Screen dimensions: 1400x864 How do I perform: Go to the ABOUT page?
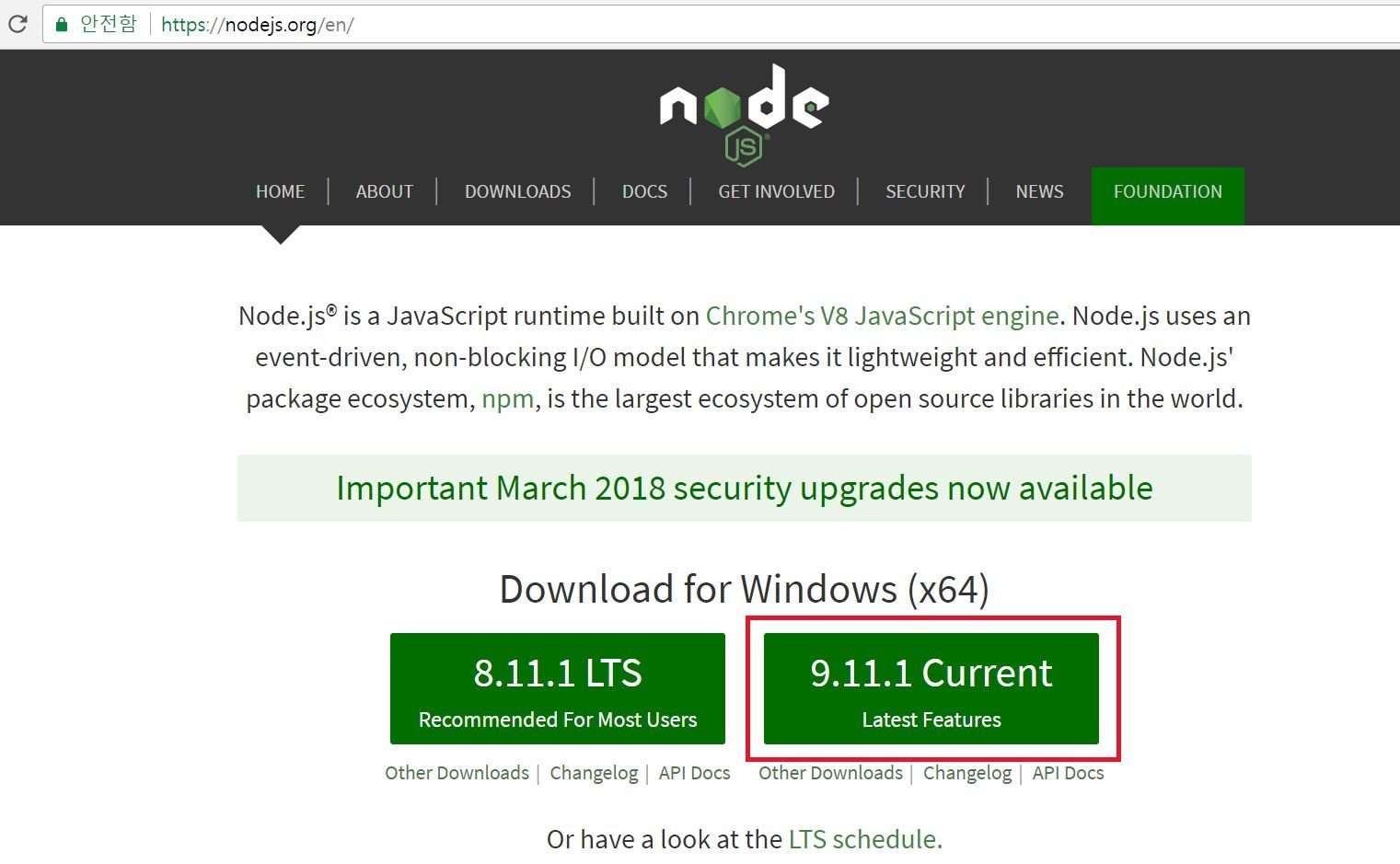pos(384,191)
